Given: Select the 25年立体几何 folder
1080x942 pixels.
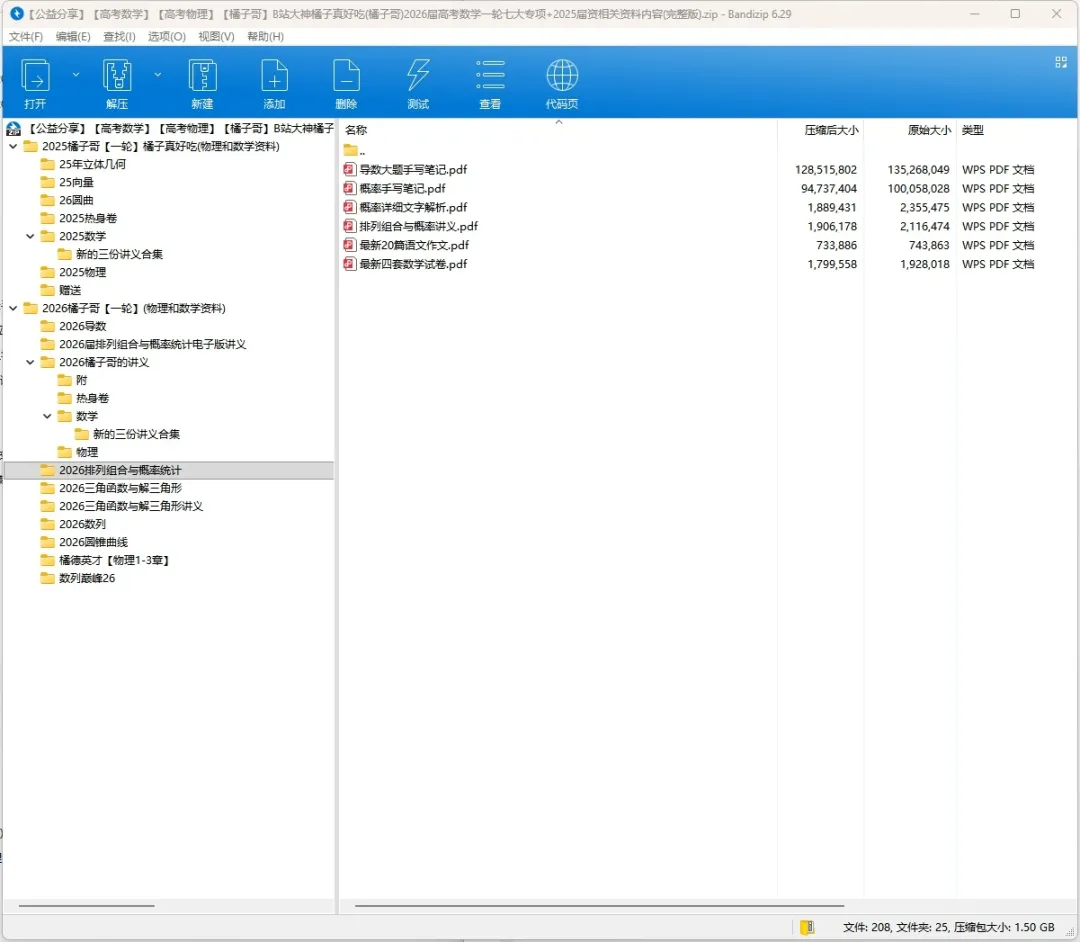Looking at the screenshot, I should (83, 164).
